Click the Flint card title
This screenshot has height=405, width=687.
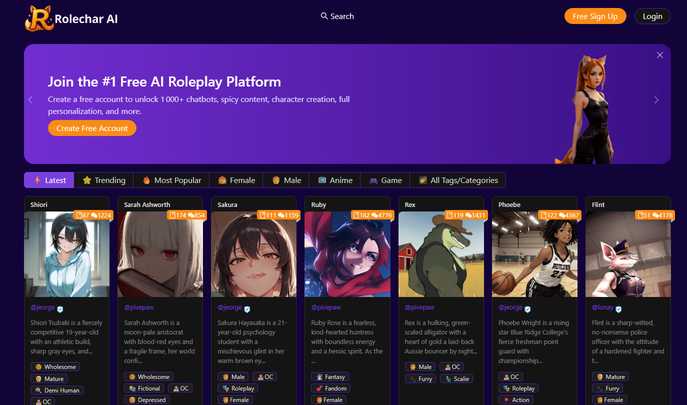[x=598, y=205]
